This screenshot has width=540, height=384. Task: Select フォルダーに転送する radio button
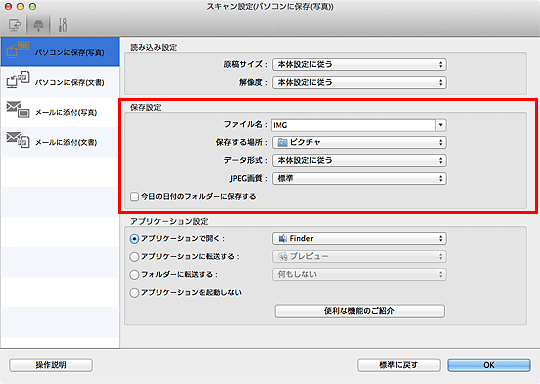(x=134, y=274)
